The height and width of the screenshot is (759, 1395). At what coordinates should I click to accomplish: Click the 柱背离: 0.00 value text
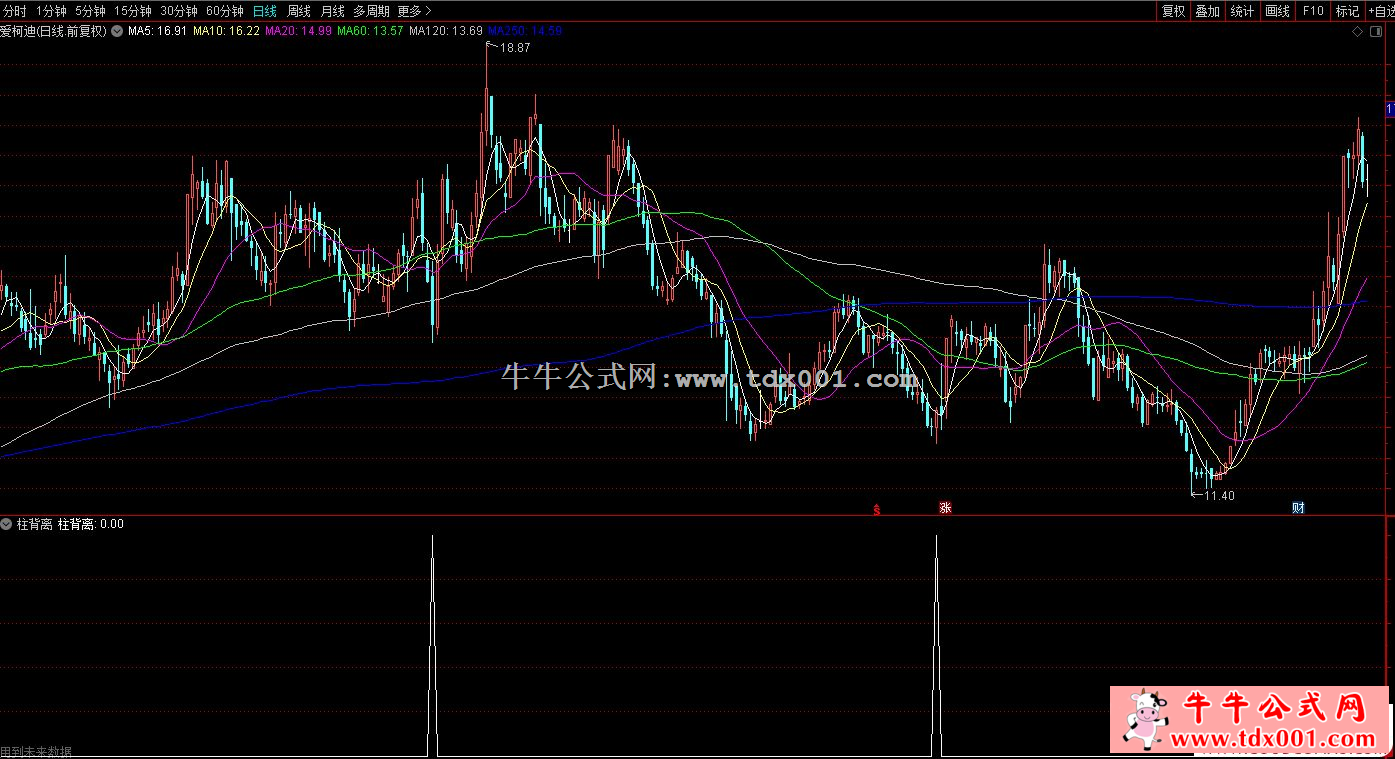click(91, 524)
